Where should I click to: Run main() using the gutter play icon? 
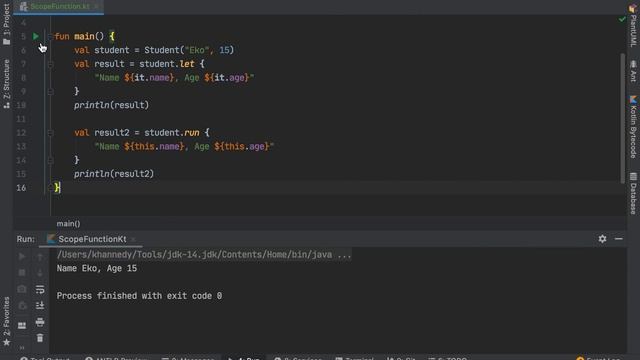(36, 36)
